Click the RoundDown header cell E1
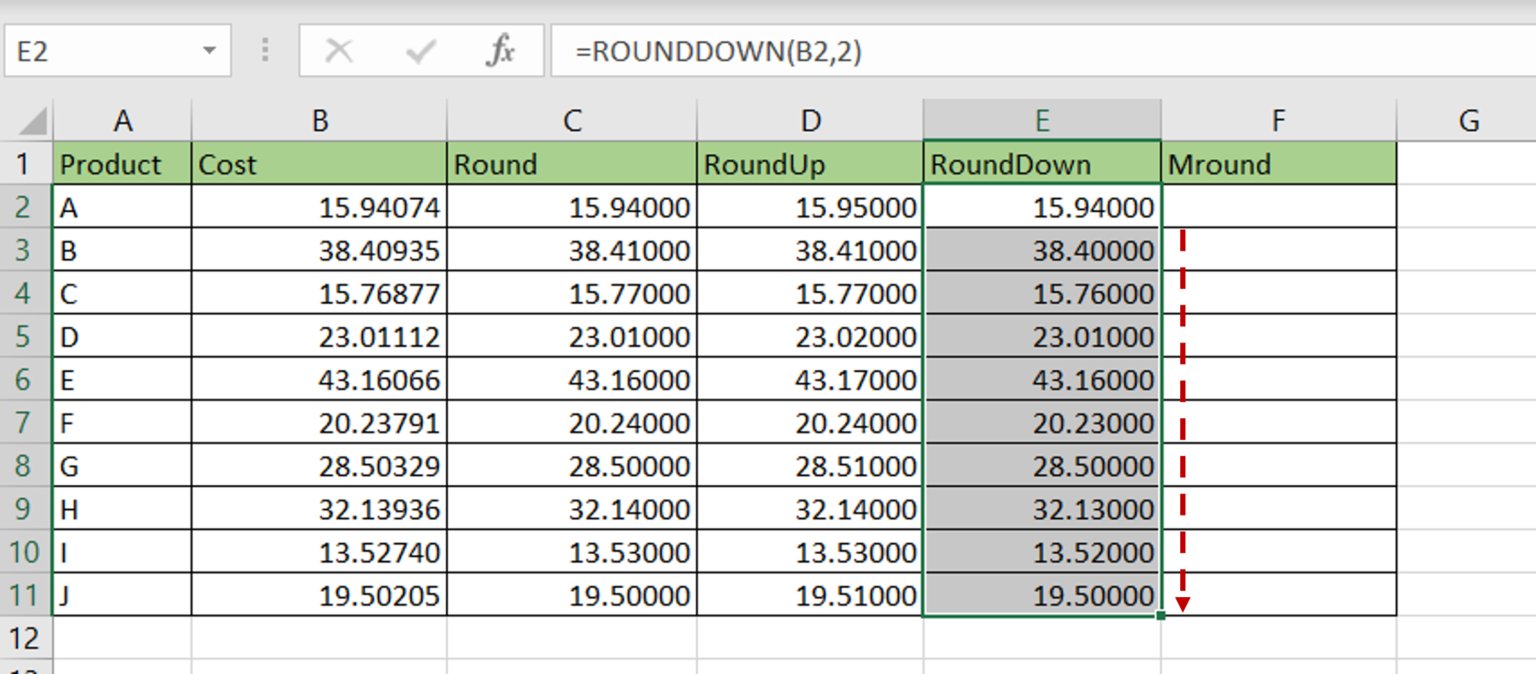 1043,163
